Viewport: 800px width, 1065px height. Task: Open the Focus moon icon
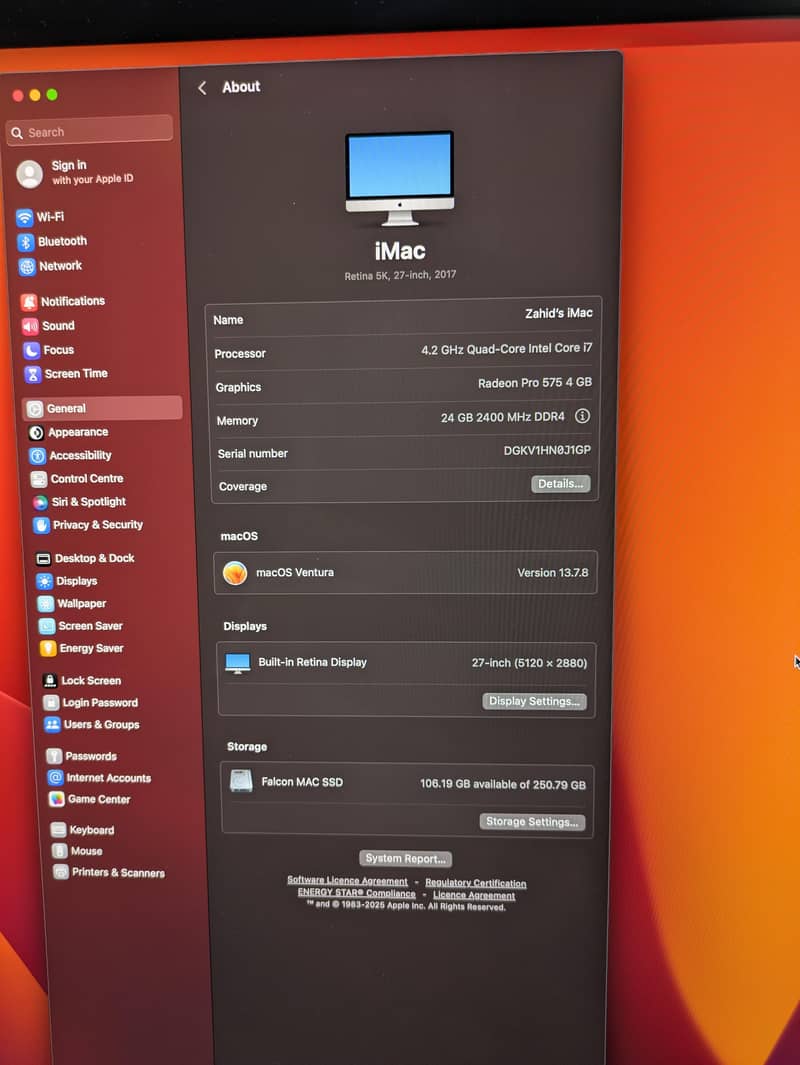32,350
